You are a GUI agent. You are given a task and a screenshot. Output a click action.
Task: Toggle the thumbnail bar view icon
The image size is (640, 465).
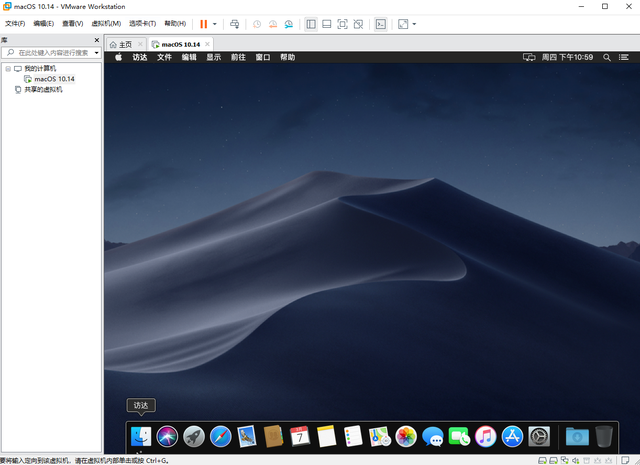[x=327, y=24]
